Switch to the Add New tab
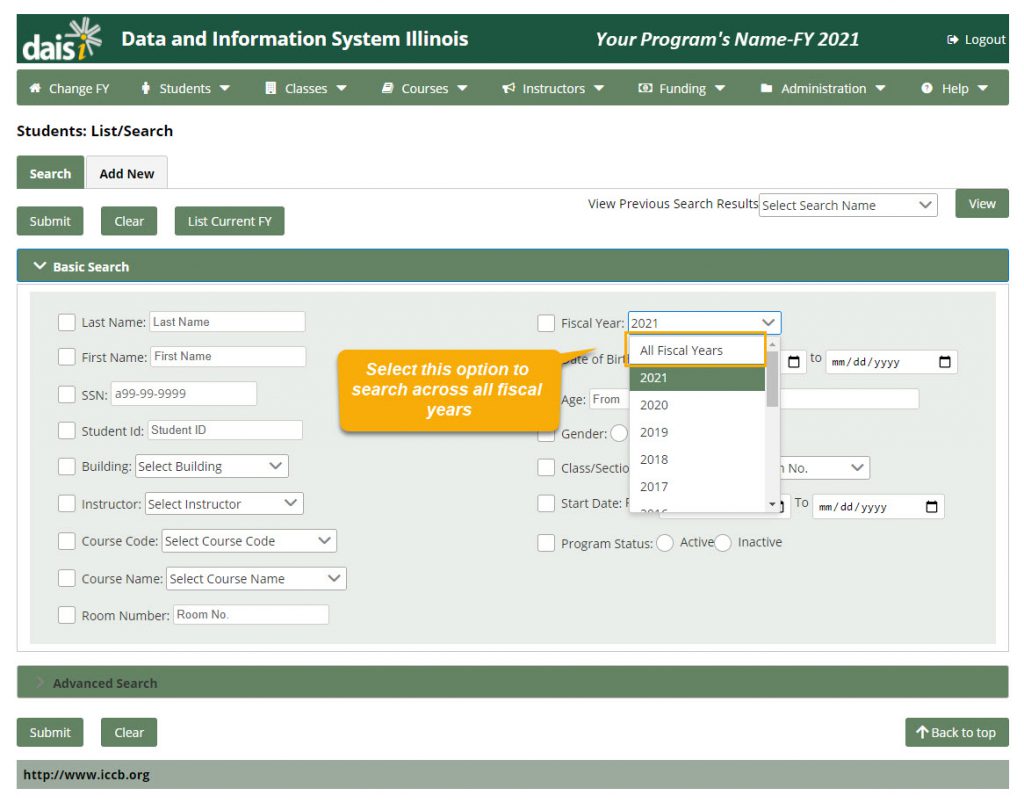 pos(127,172)
